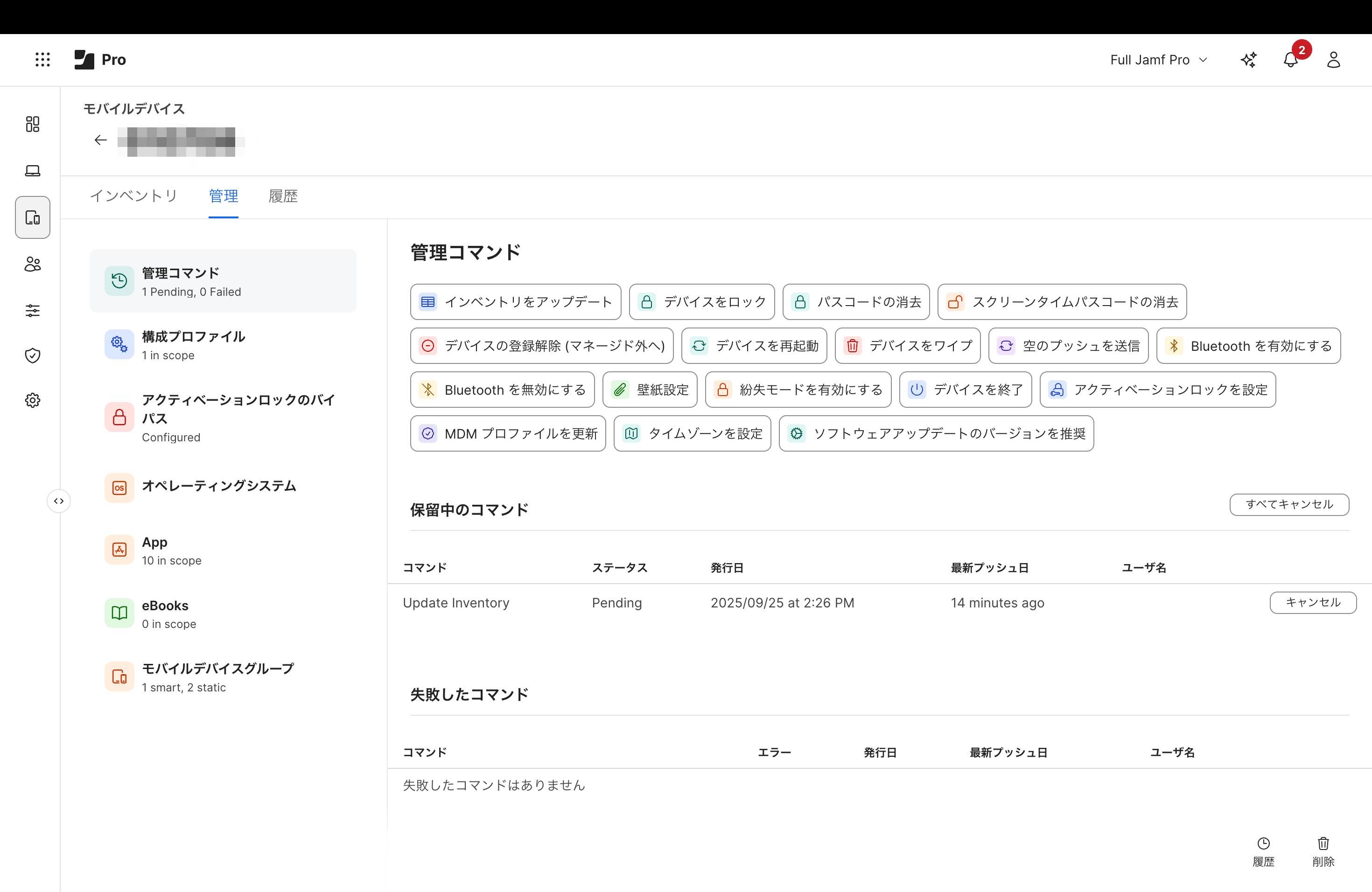This screenshot has height=892, width=1372.
Task: Cancel the pending Update Inventory command
Action: click(x=1313, y=602)
